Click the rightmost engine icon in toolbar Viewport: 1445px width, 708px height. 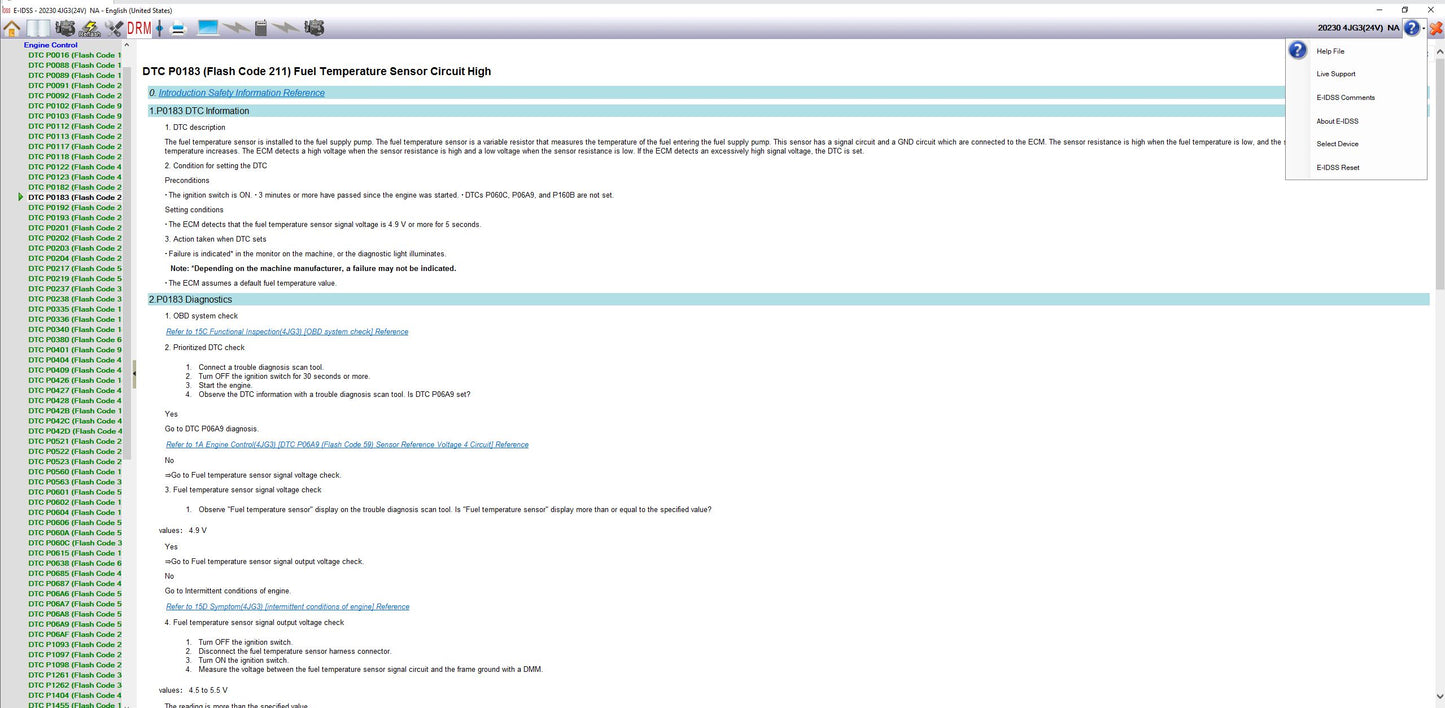coord(314,28)
